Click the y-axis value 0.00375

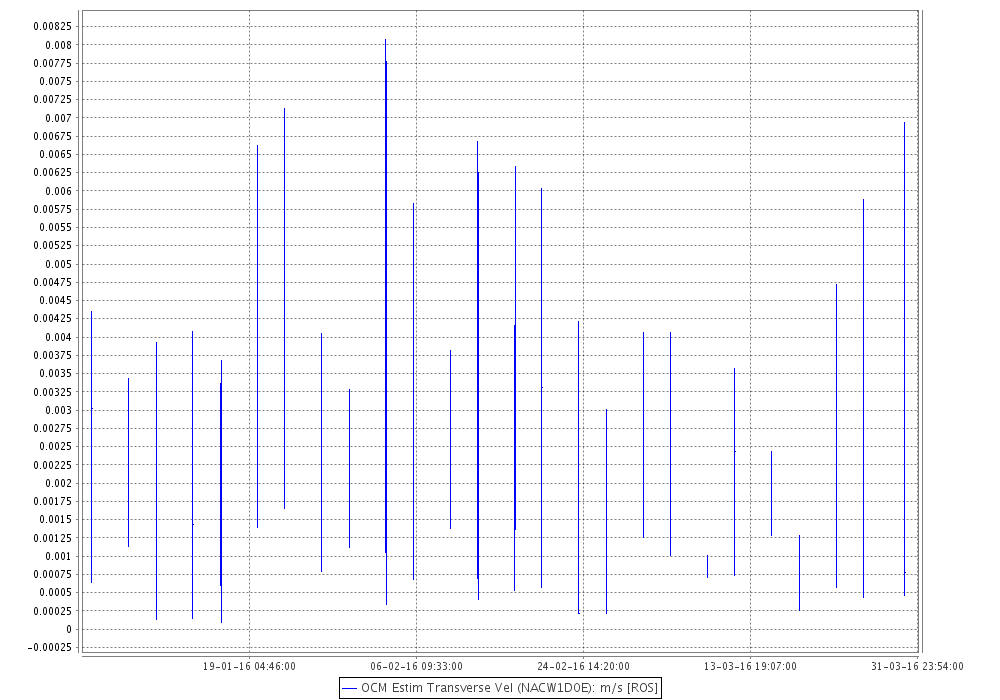(53, 355)
